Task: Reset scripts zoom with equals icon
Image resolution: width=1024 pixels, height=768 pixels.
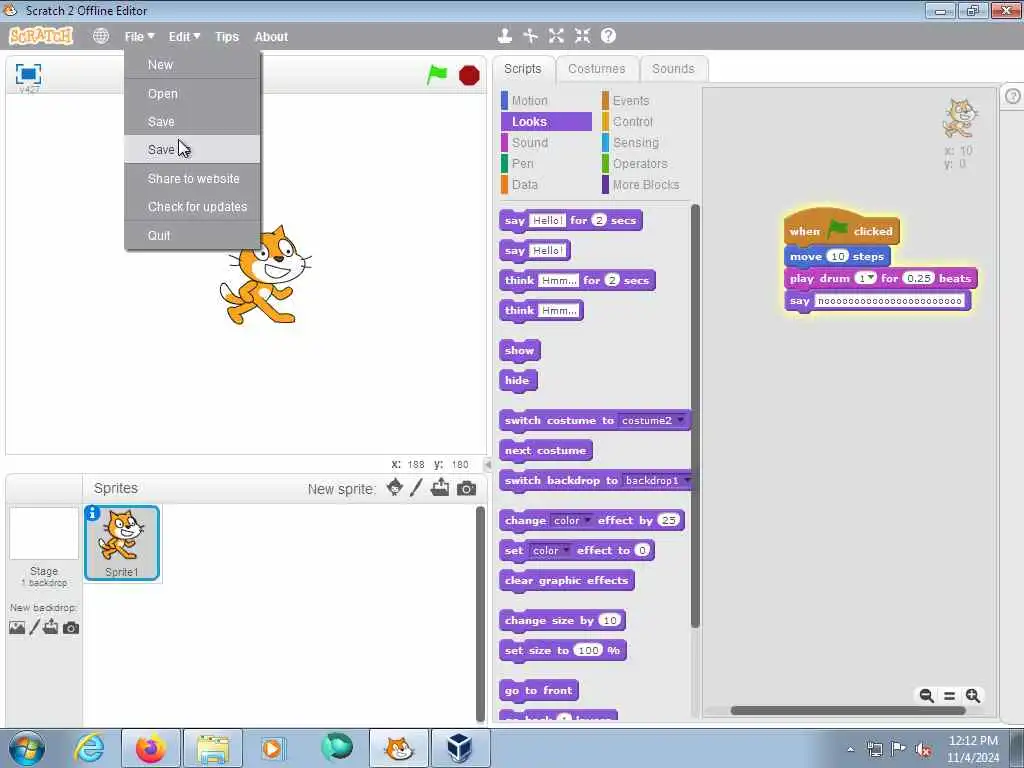Action: (950, 696)
